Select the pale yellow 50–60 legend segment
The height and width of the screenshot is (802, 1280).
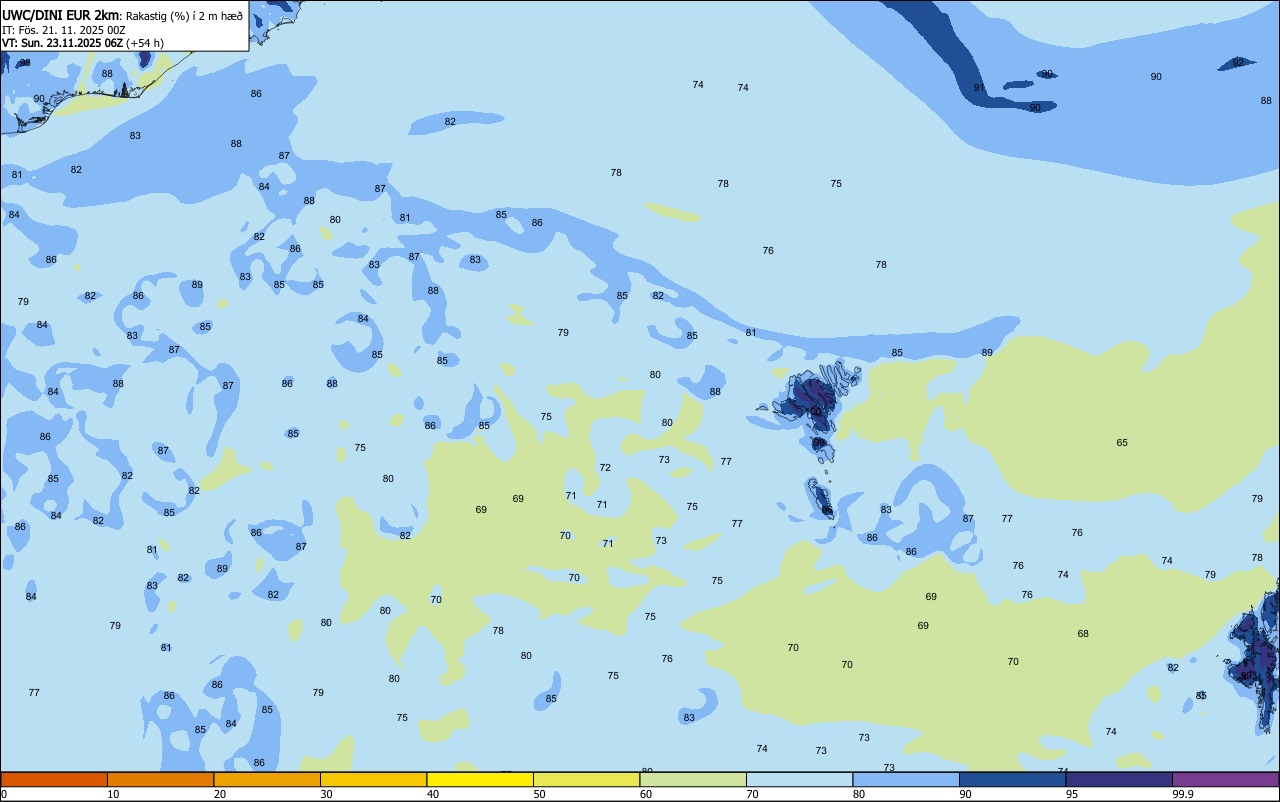point(586,779)
